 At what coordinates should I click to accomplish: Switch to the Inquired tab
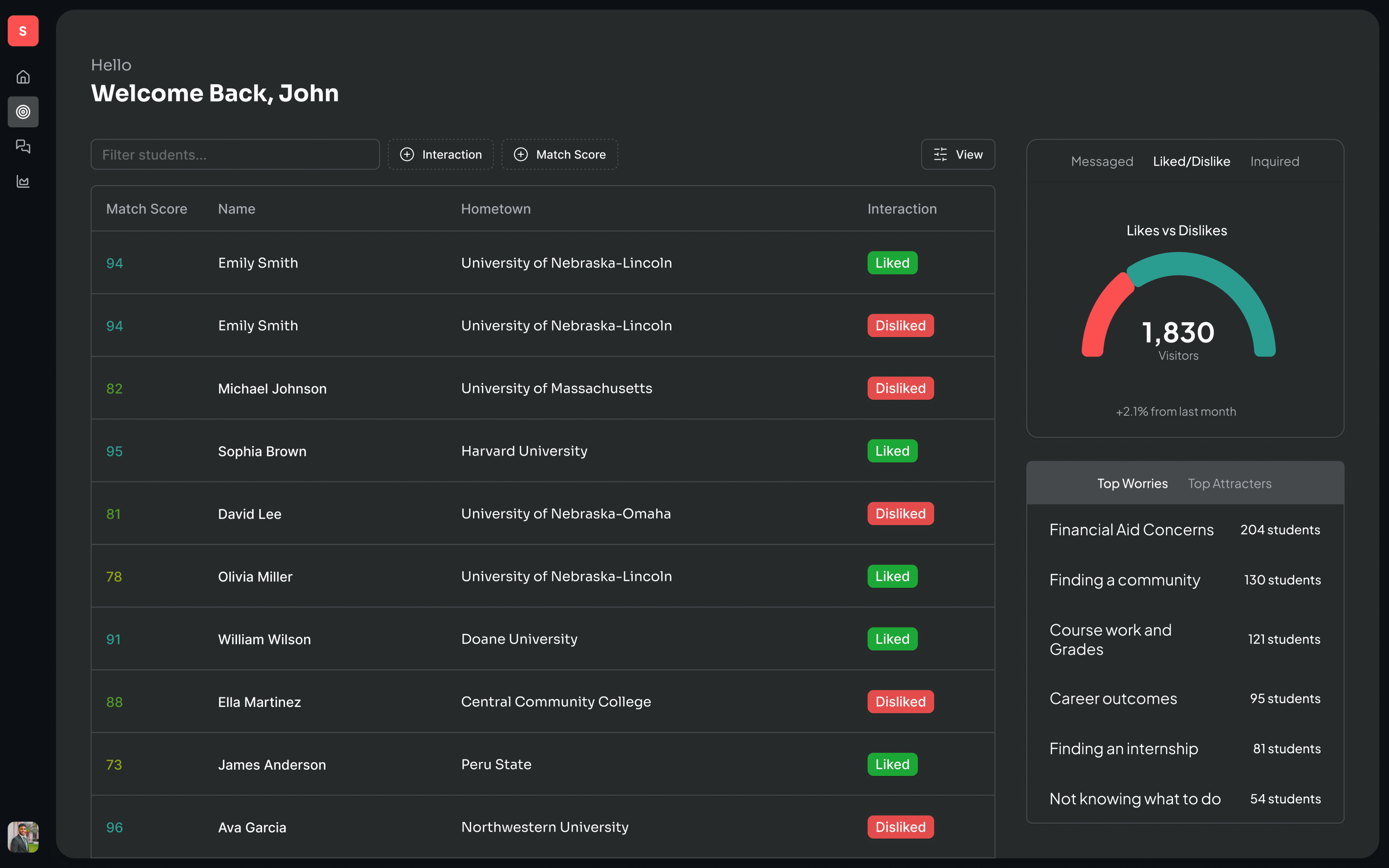click(x=1275, y=161)
